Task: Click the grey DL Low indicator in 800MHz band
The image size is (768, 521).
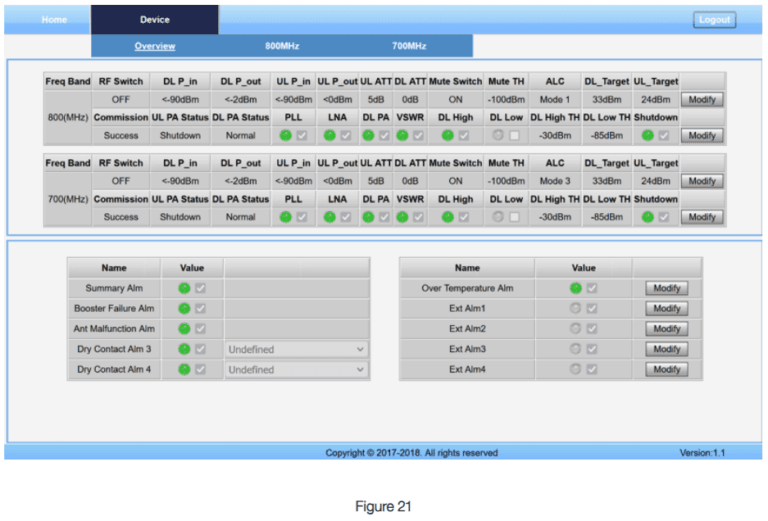Action: point(497,135)
